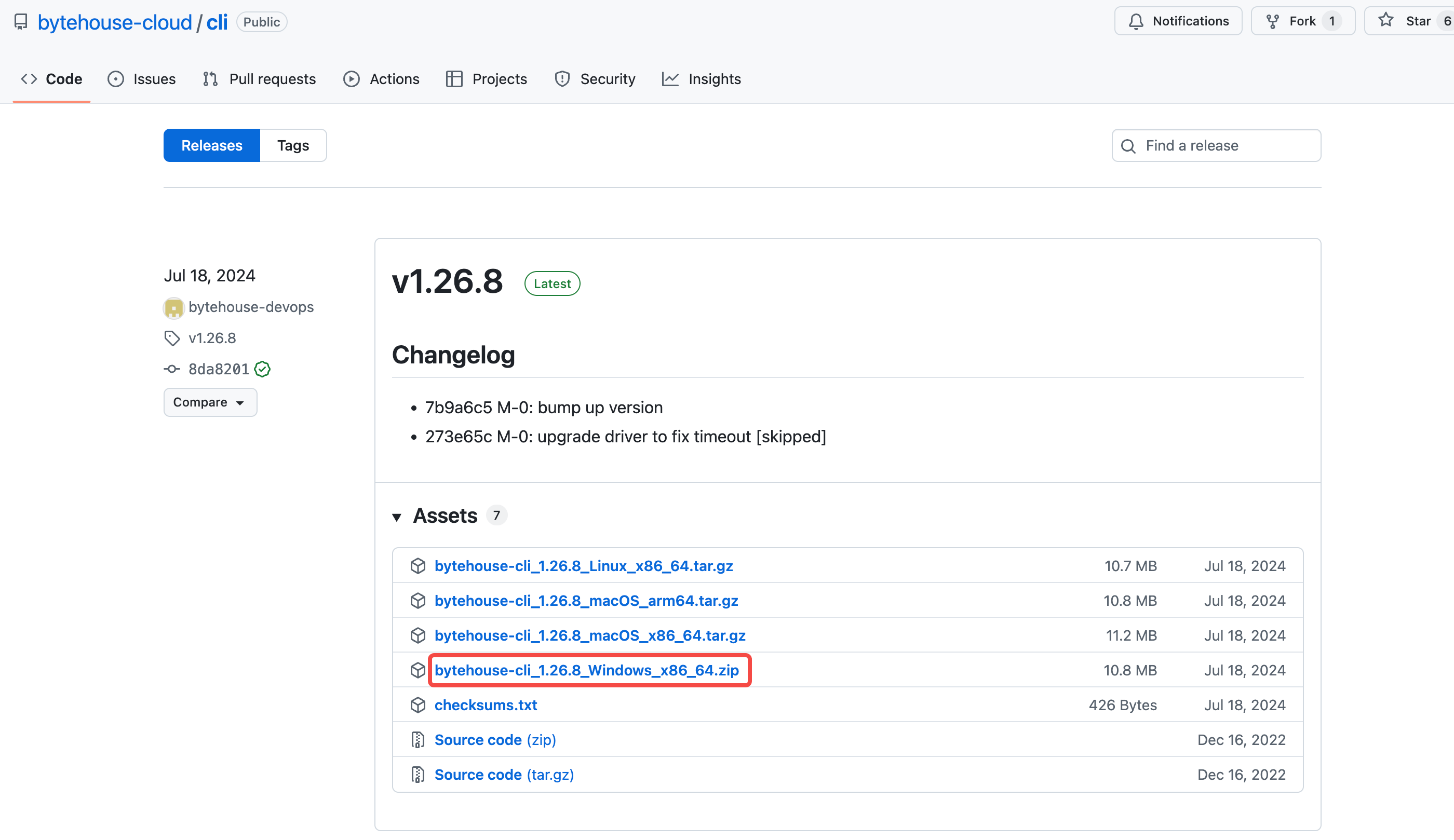Click package icon beside checksums.txt

[x=418, y=705]
